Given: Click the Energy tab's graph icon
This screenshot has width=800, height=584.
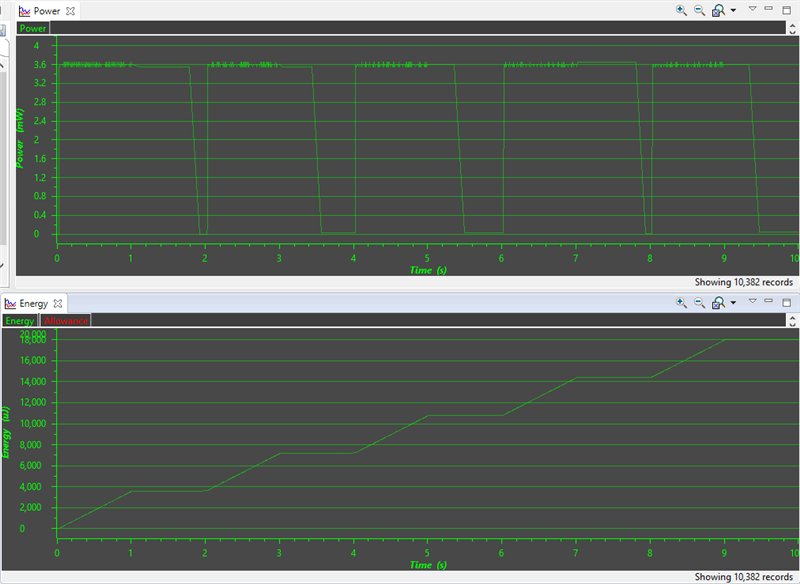Looking at the screenshot, I should click(x=10, y=303).
